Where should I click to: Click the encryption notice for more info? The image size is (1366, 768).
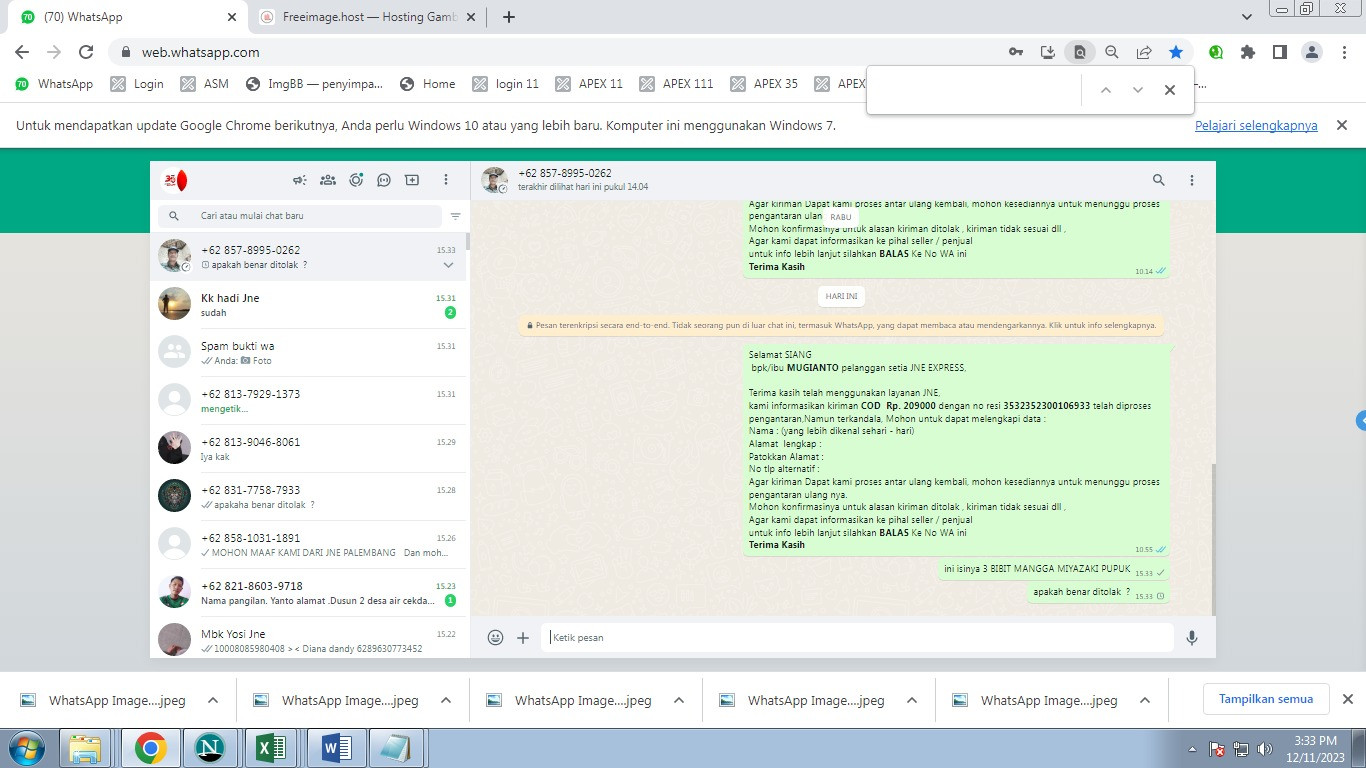(842, 325)
